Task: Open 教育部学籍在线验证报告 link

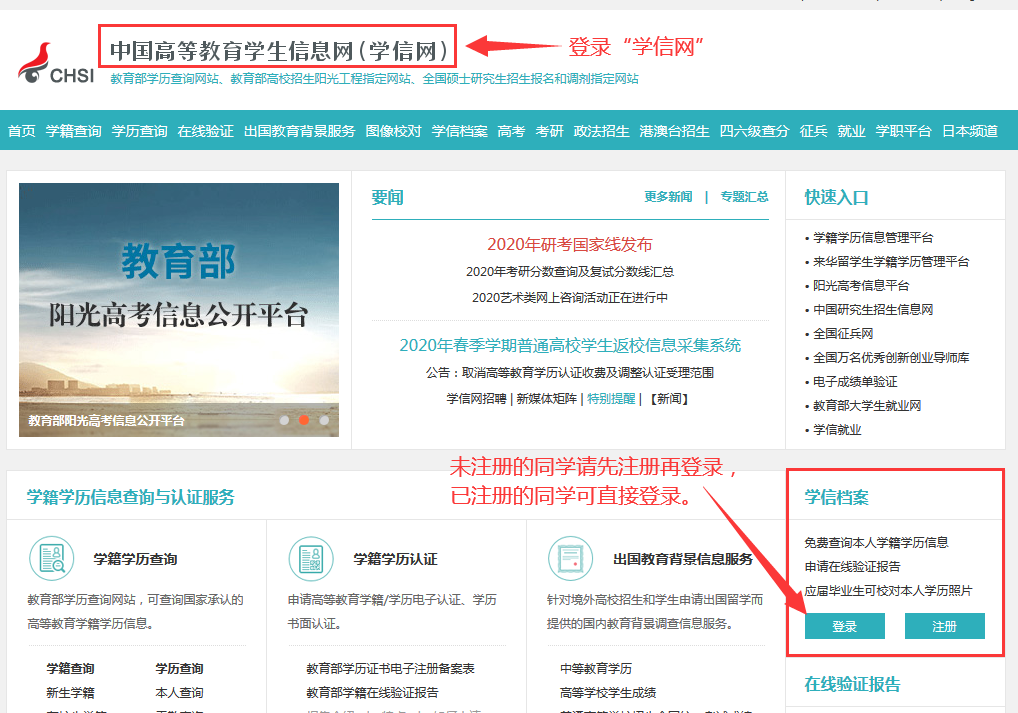Action: click(x=372, y=692)
